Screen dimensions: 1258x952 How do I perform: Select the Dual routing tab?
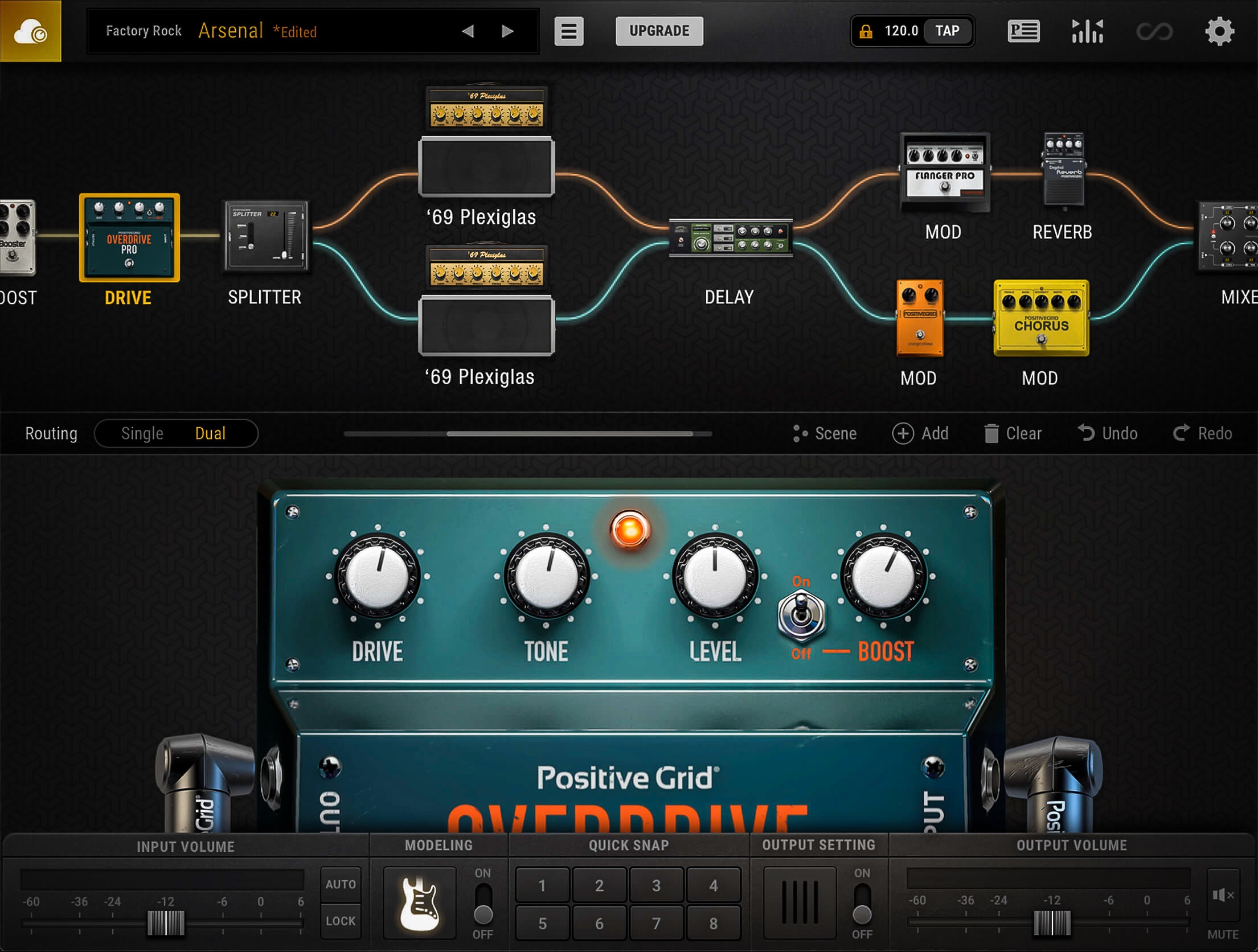[x=211, y=433]
